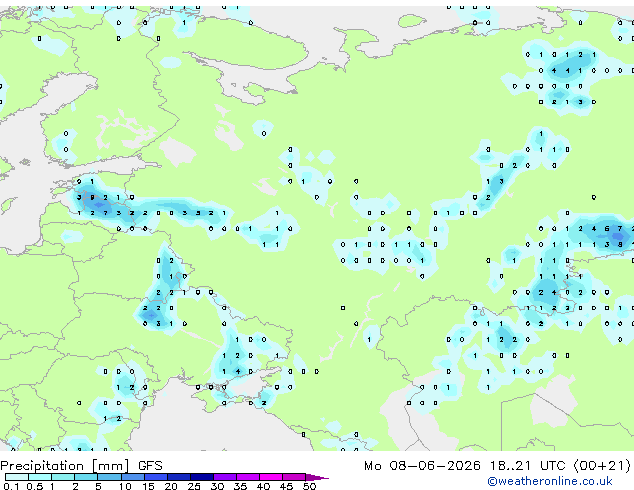634x490 pixels.
Task: Click the 'Mo 08-06-2026 18..21 UTC (00+21)' timestamp
Action: 497,466
